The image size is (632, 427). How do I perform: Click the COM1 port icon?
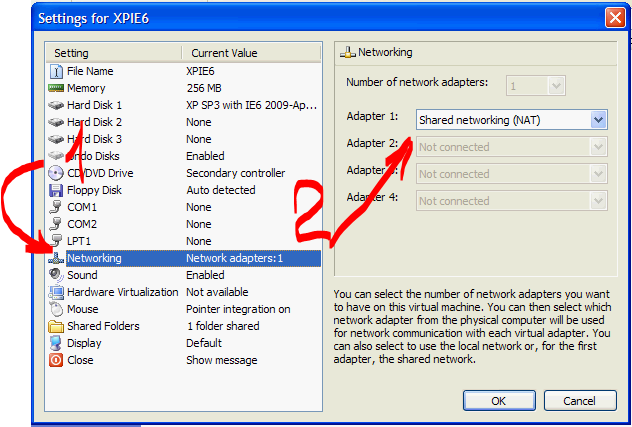(56, 207)
